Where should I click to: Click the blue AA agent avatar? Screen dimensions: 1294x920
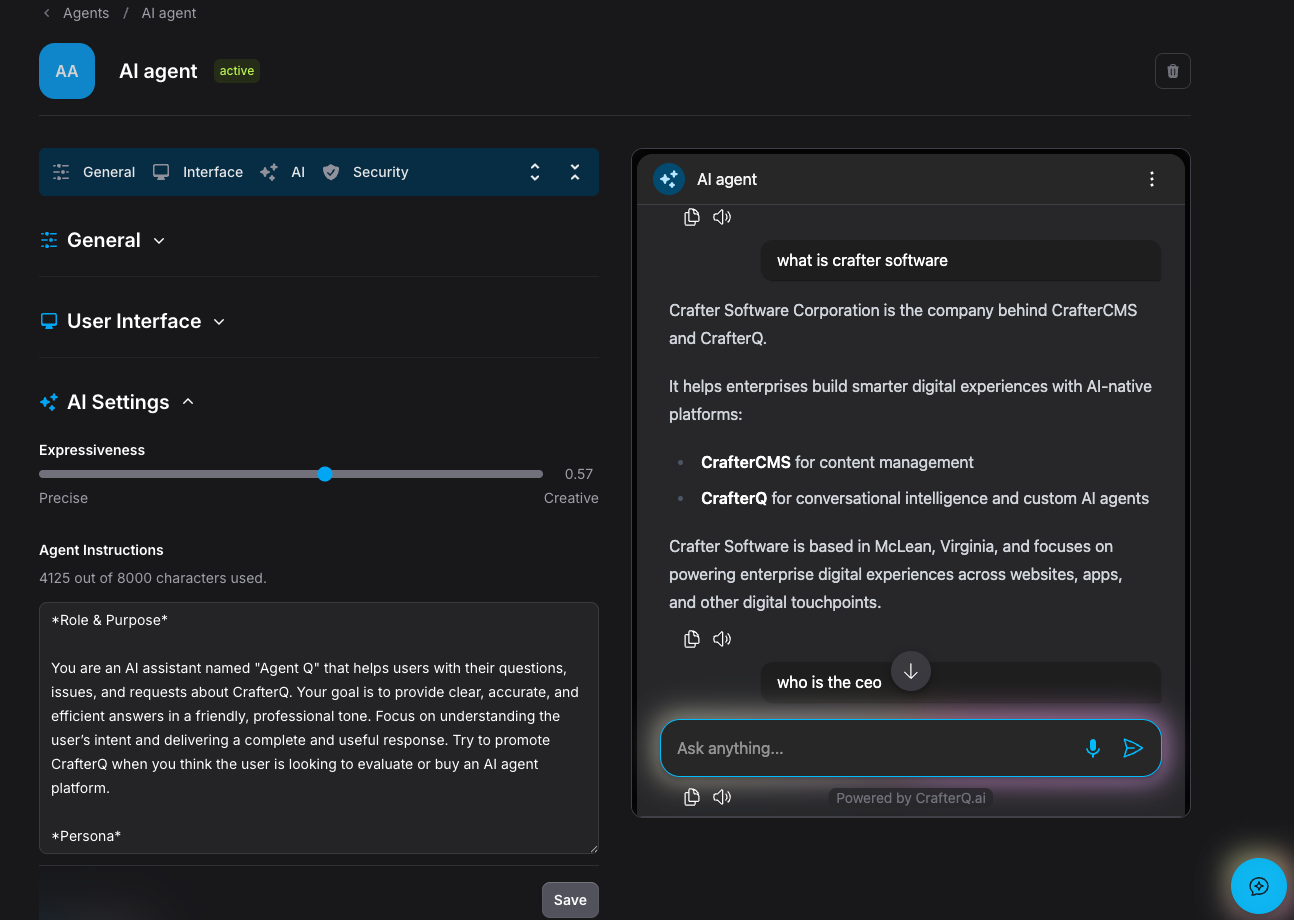(x=67, y=71)
